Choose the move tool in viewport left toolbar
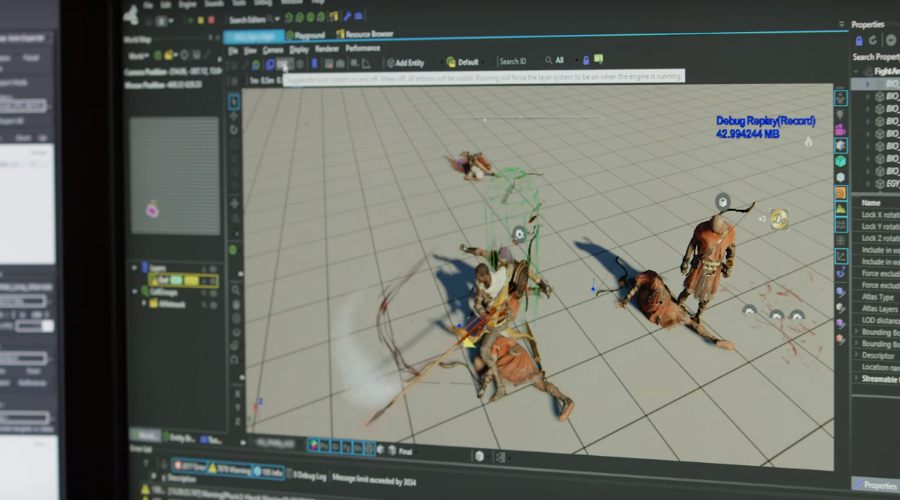 pyautogui.click(x=234, y=117)
